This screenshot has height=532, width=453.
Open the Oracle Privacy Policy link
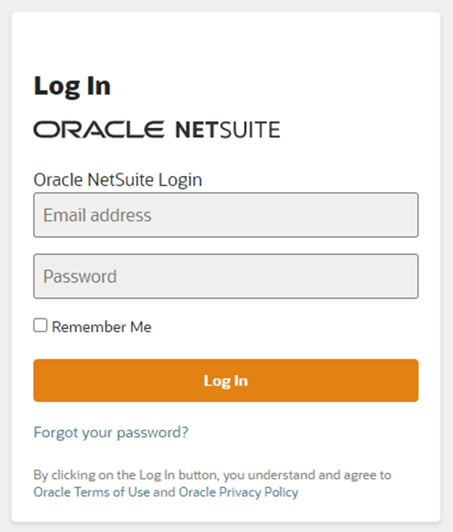(x=239, y=492)
